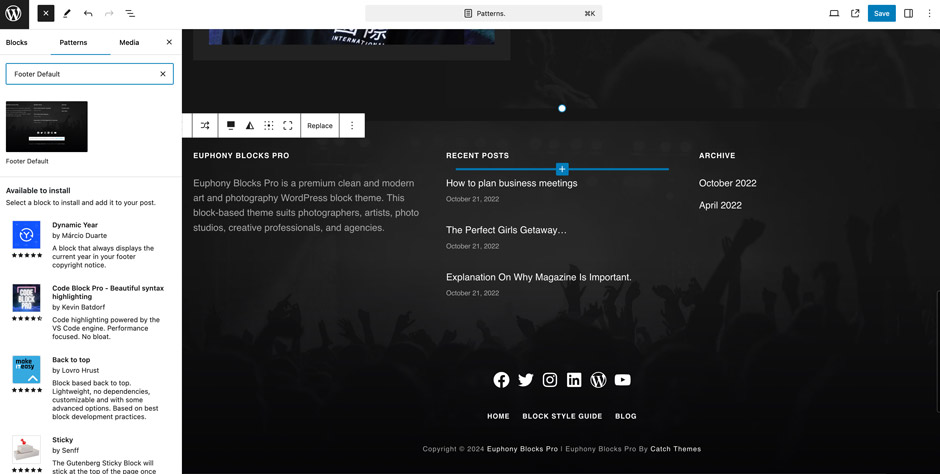Open block options three-dot menu
940x474 pixels.
[352, 126]
